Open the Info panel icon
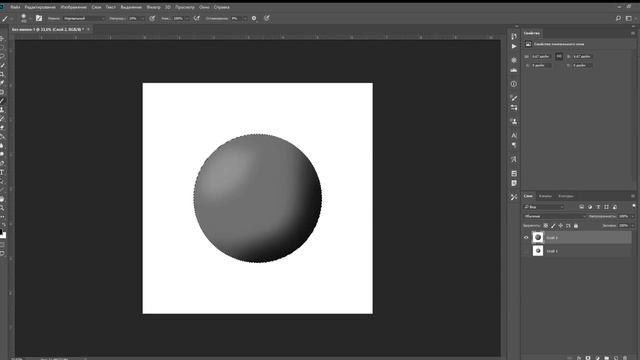 click(514, 84)
